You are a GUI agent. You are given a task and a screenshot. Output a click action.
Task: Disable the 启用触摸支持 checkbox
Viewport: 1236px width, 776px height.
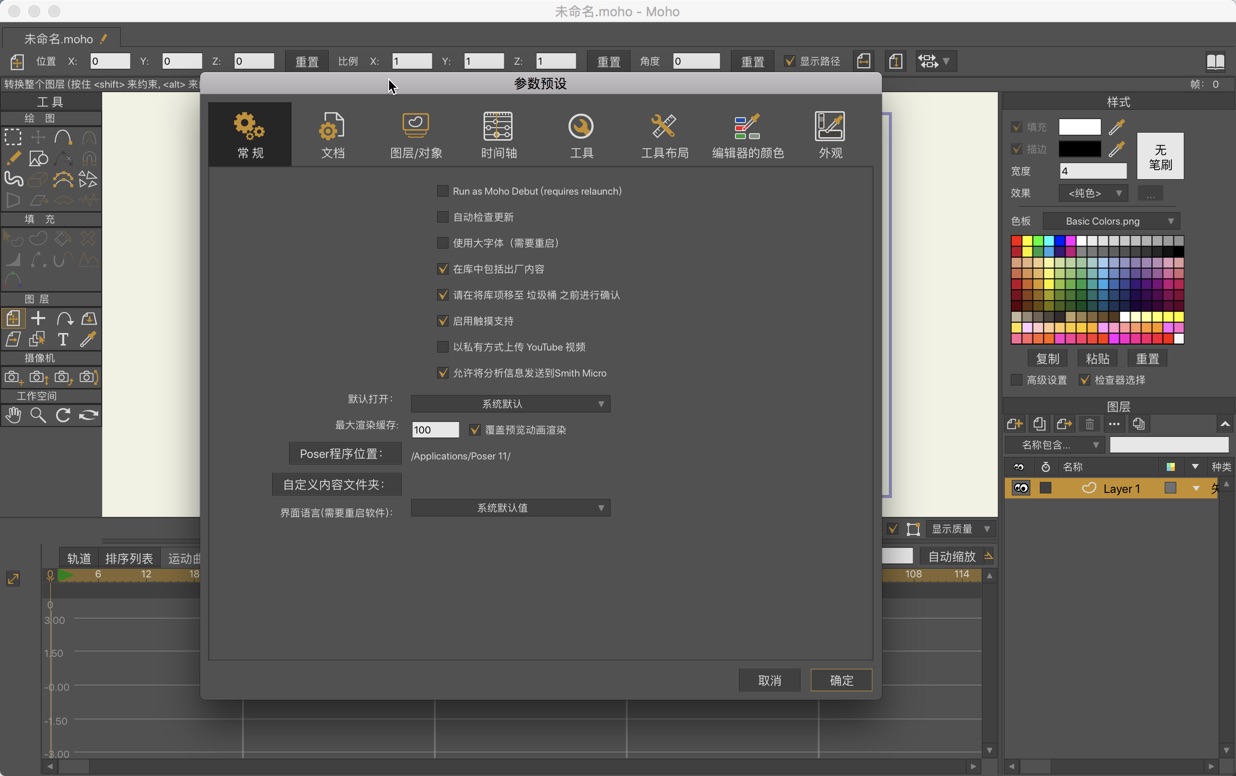[443, 321]
